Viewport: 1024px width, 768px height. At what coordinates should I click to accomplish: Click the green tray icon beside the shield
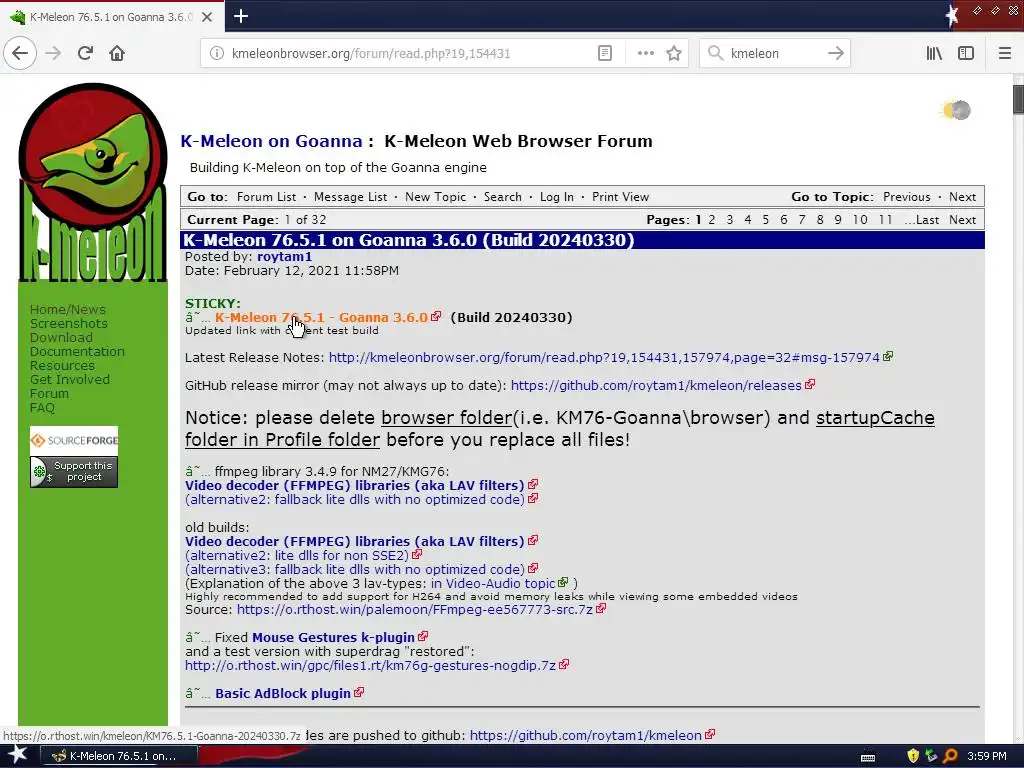click(x=931, y=756)
